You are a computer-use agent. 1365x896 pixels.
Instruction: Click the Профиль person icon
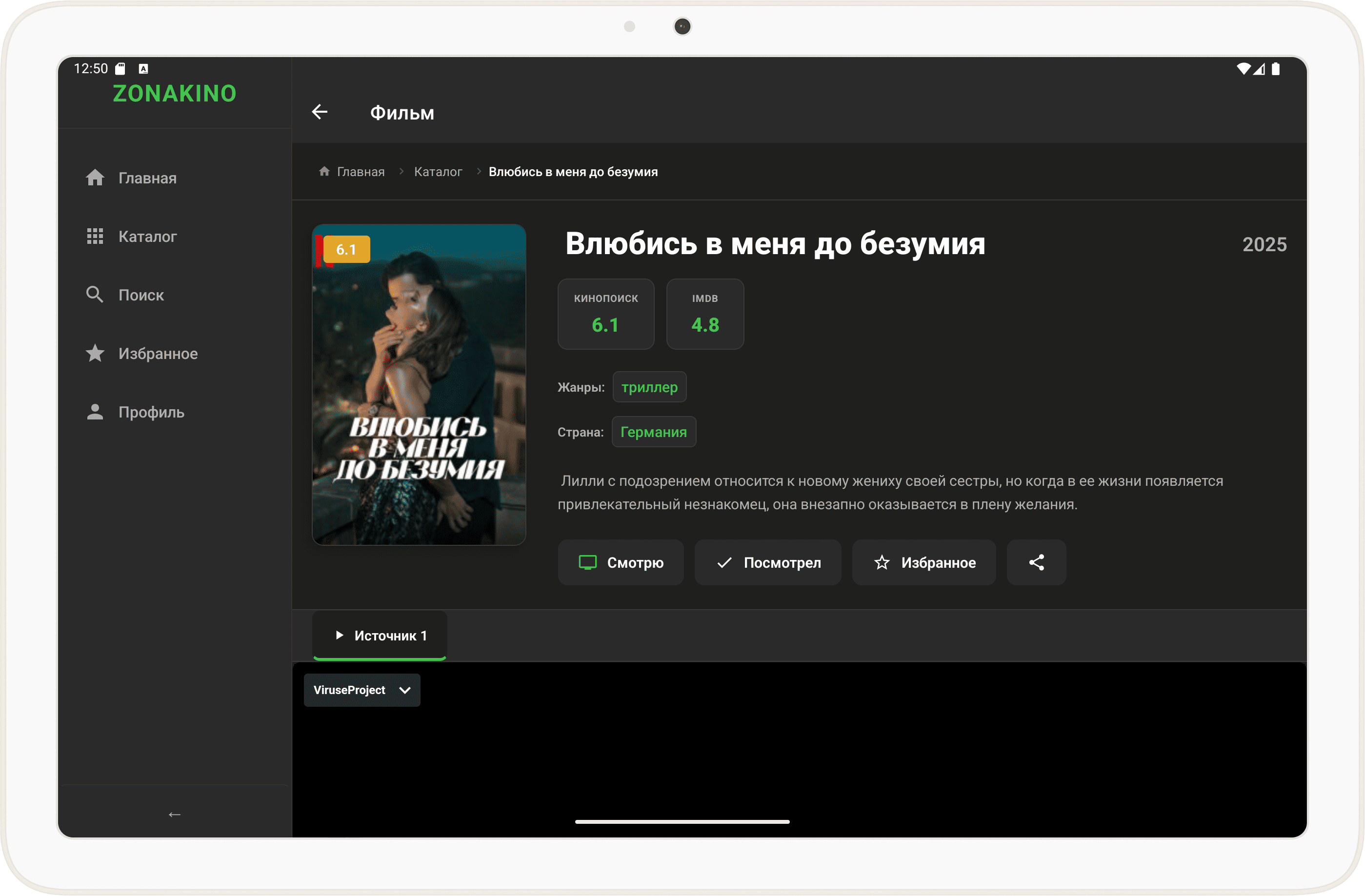[x=95, y=412]
